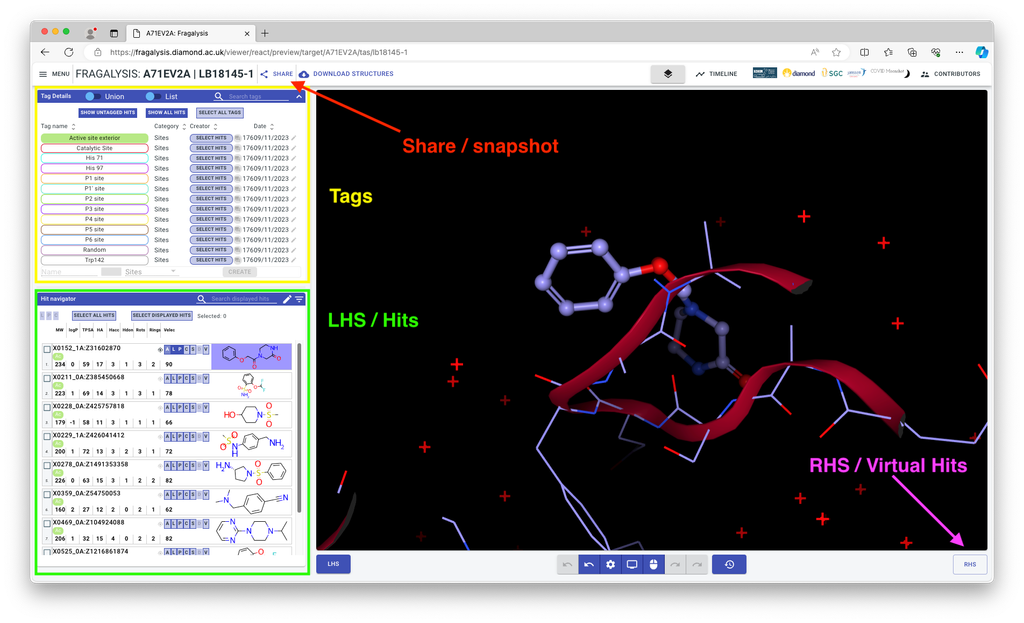Open the Sites category dropdown
This screenshot has height=623, width=1024.
pos(150,272)
